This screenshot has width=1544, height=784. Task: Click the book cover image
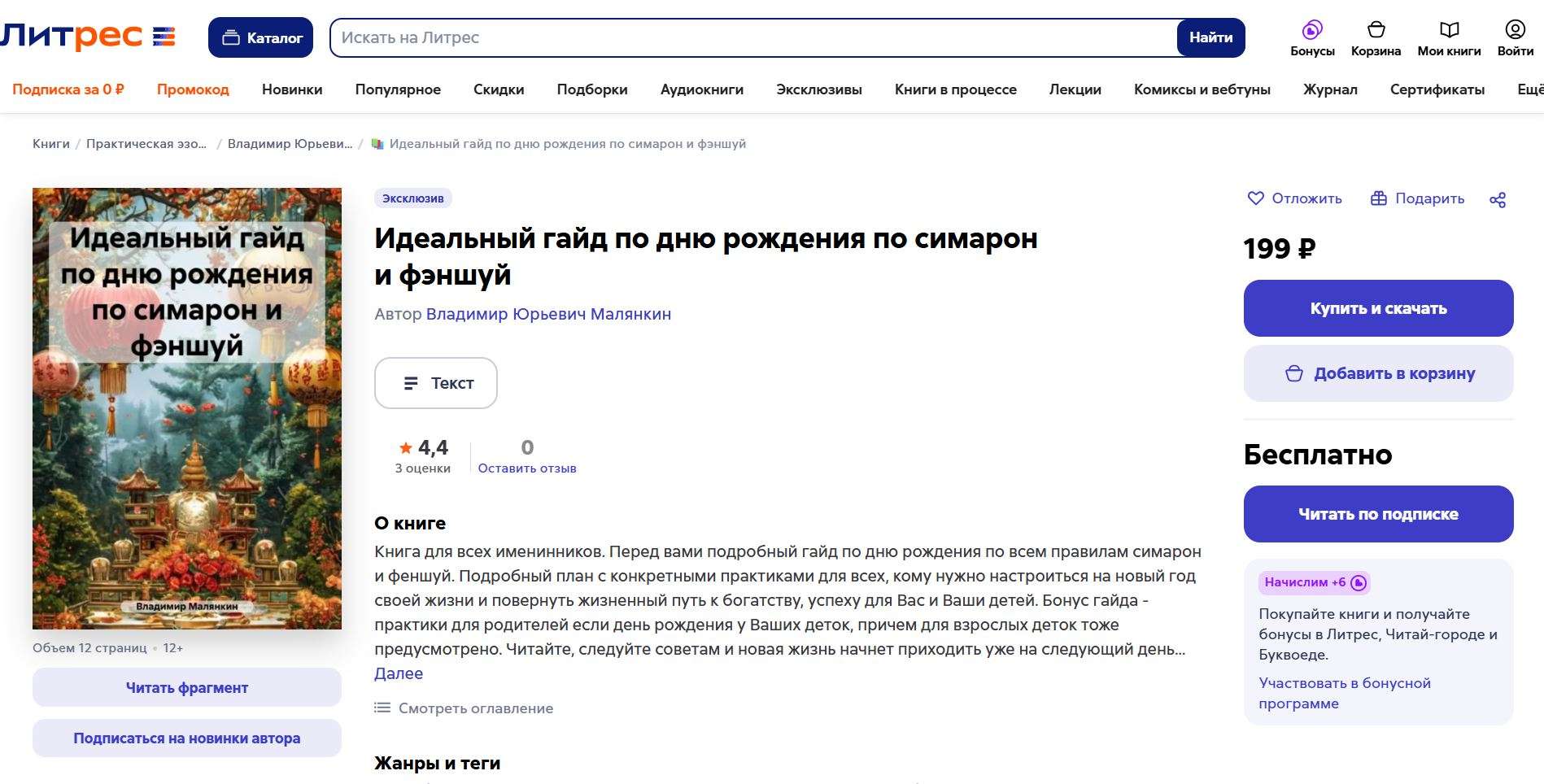point(187,408)
